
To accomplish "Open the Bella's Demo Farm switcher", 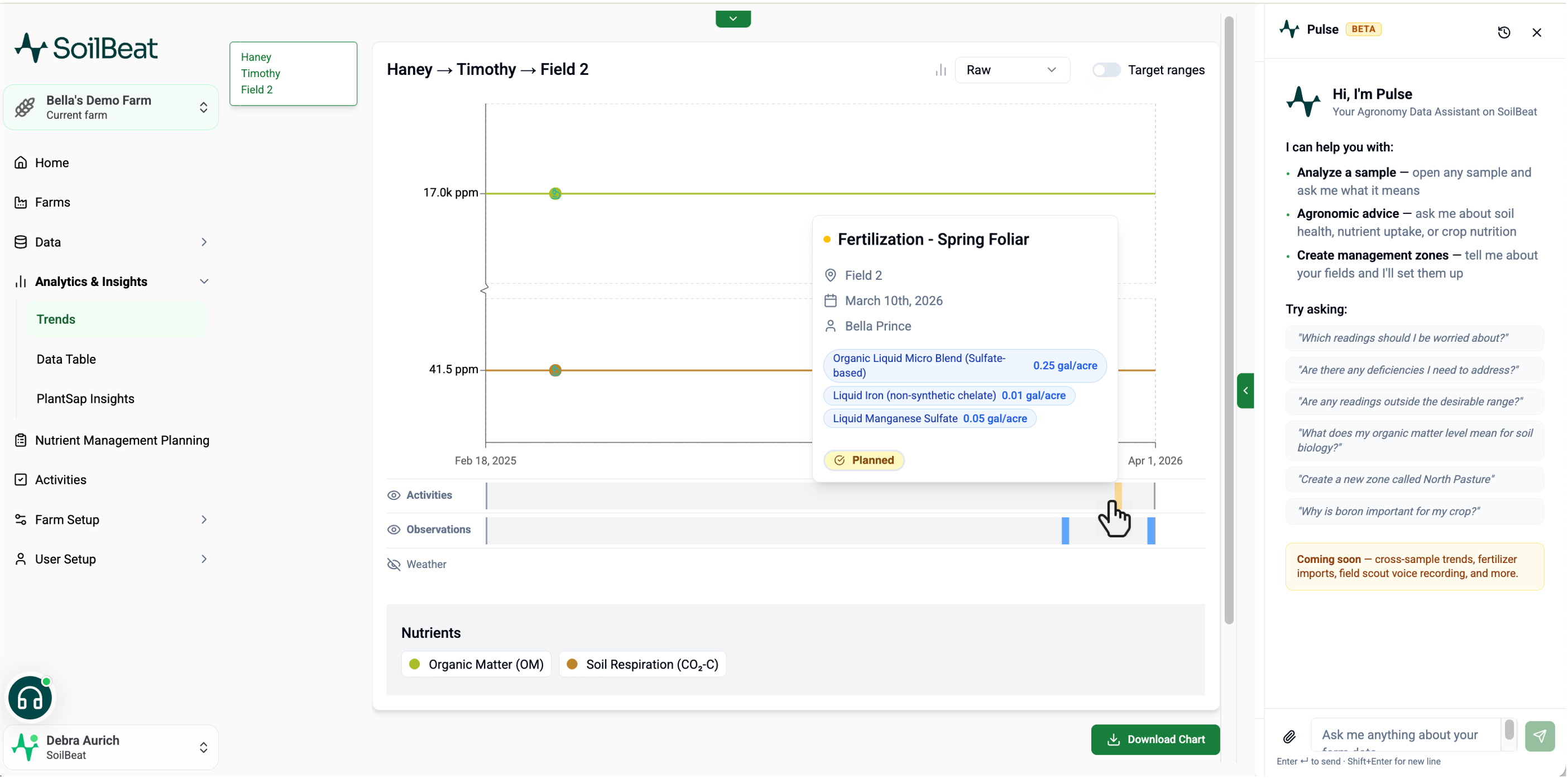I will click(111, 107).
